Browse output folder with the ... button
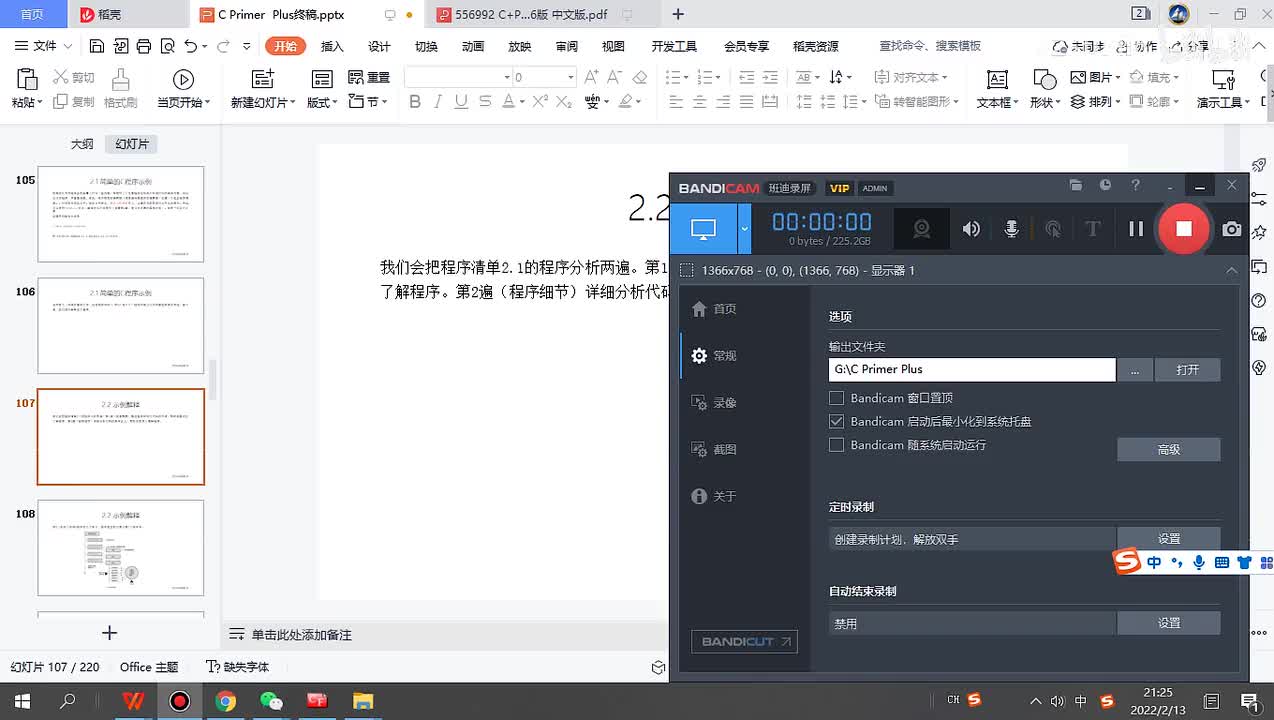The height and width of the screenshot is (720, 1274). [1134, 369]
